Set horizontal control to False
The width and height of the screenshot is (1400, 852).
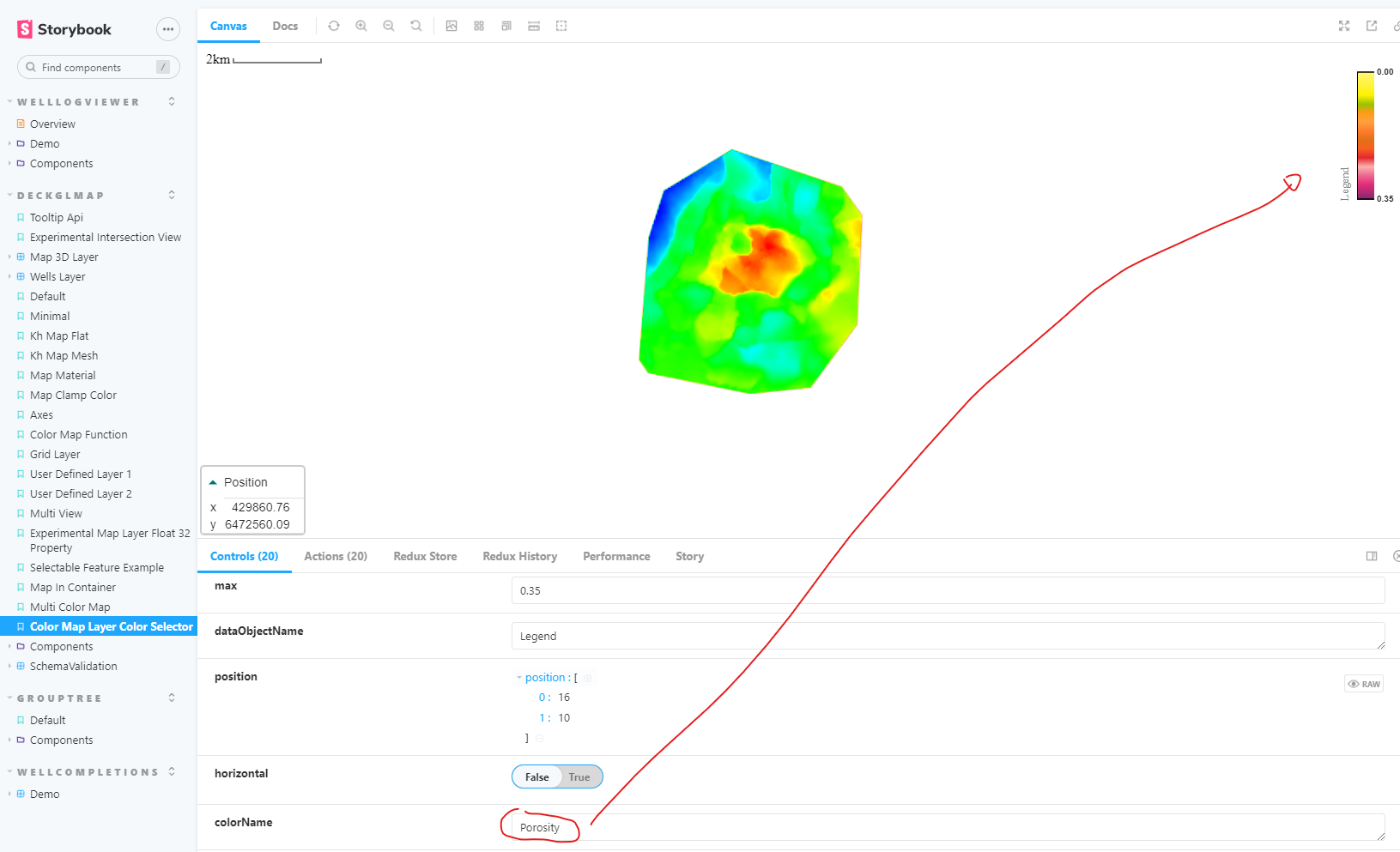pyautogui.click(x=536, y=776)
